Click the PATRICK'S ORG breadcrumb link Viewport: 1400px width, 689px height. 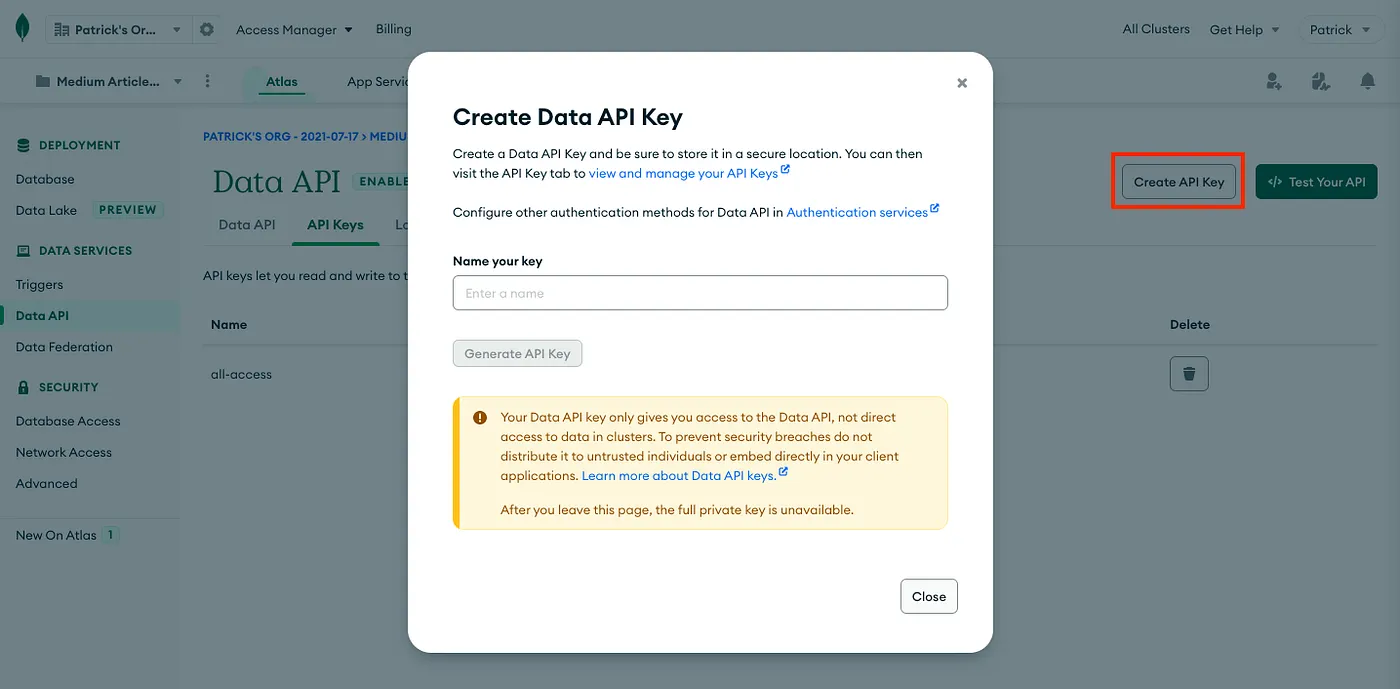click(x=280, y=136)
